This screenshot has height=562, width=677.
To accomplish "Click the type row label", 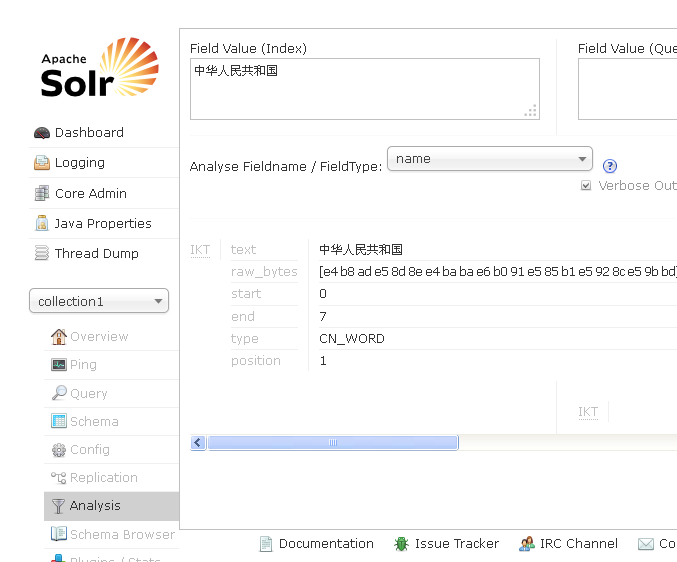I will tap(244, 339).
